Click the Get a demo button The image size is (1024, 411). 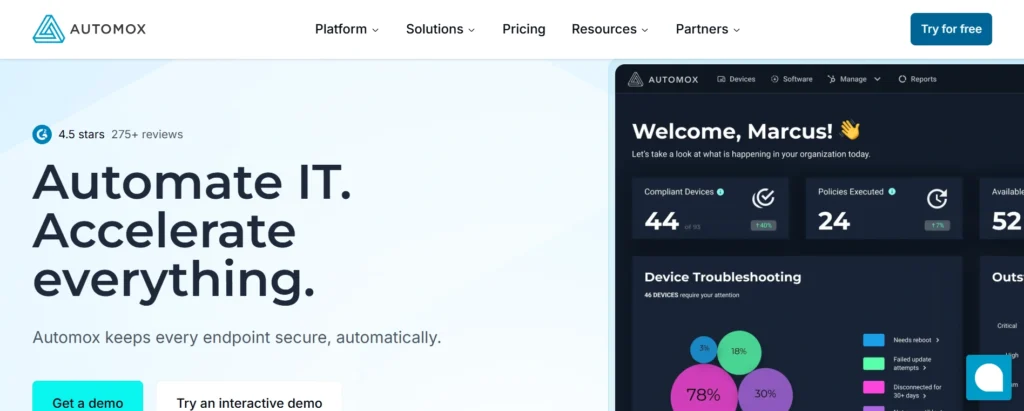click(x=88, y=396)
